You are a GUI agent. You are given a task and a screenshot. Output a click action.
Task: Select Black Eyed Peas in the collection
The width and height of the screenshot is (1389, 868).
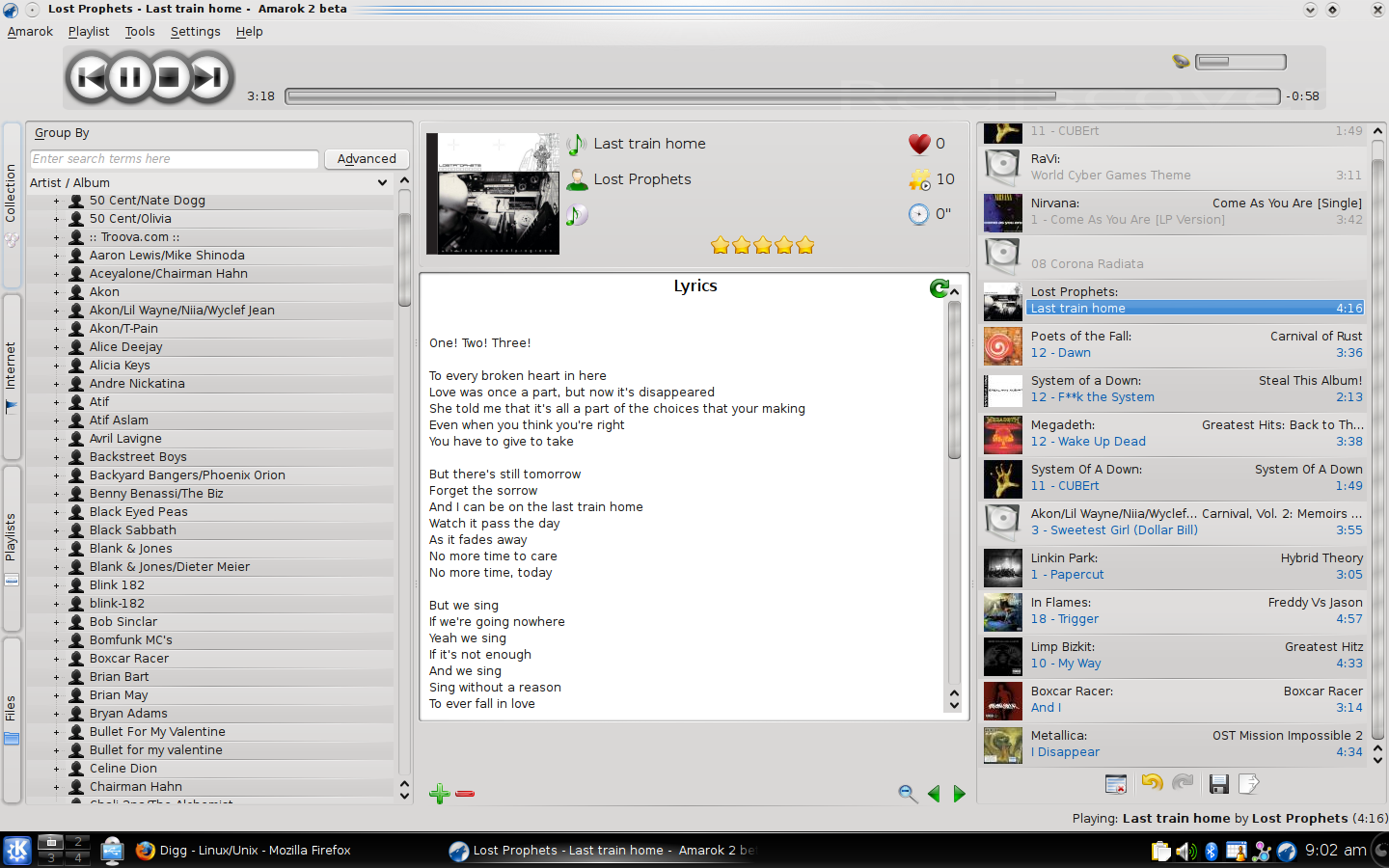pyautogui.click(x=138, y=512)
